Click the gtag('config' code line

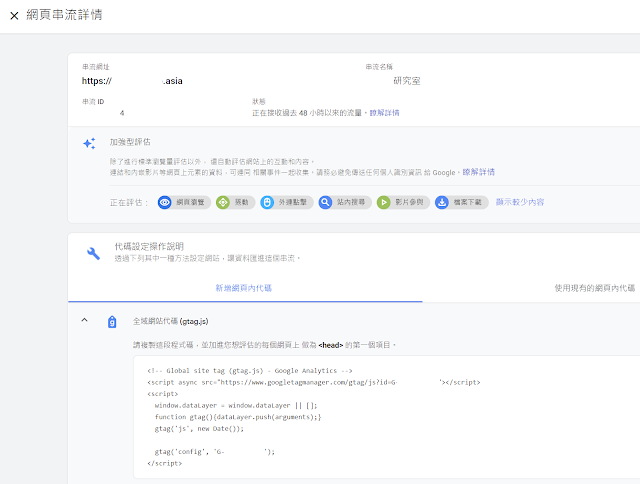(215, 452)
